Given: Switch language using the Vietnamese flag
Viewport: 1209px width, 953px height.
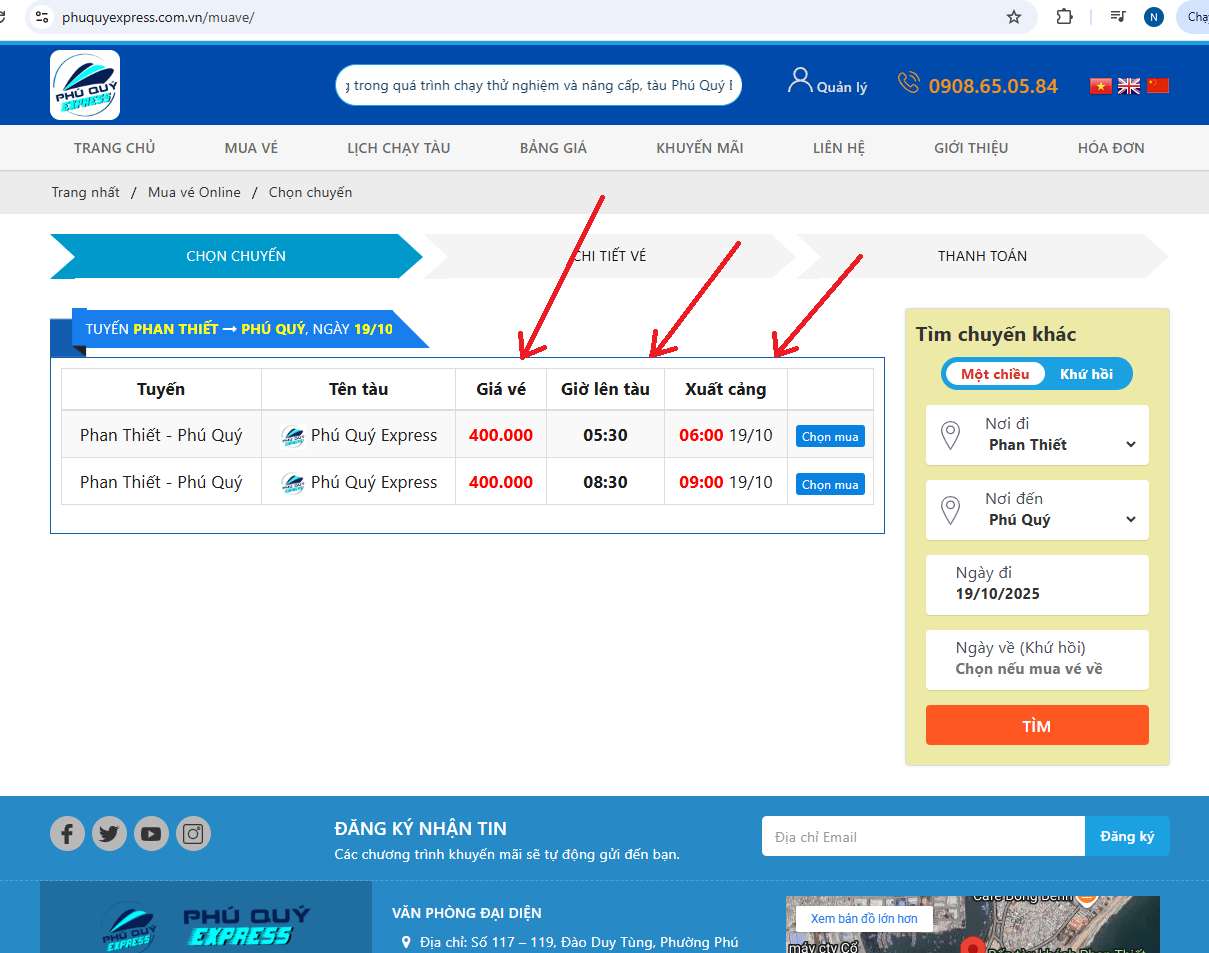Looking at the screenshot, I should (1101, 86).
